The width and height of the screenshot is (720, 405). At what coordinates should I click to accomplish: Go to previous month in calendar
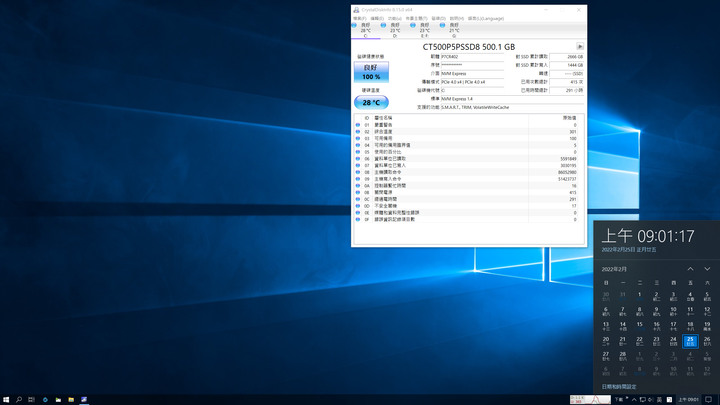[690, 269]
